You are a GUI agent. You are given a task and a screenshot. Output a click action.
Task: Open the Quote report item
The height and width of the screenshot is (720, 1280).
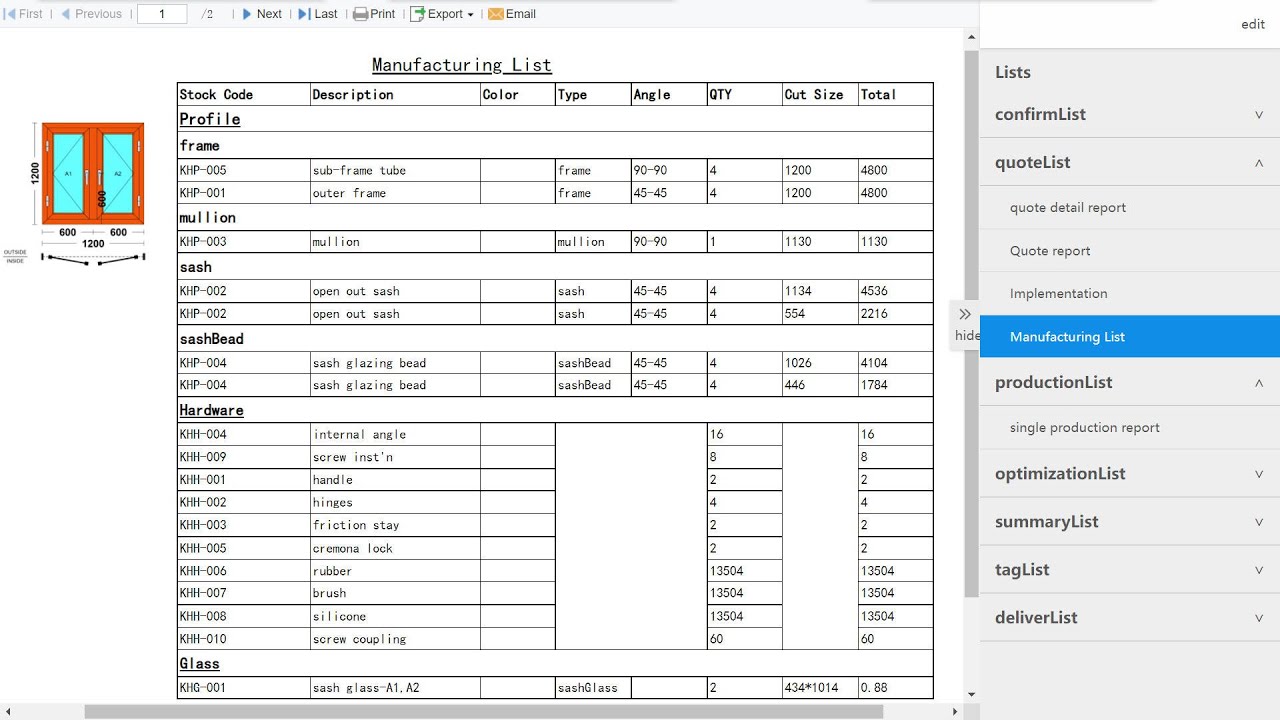pos(1130,250)
